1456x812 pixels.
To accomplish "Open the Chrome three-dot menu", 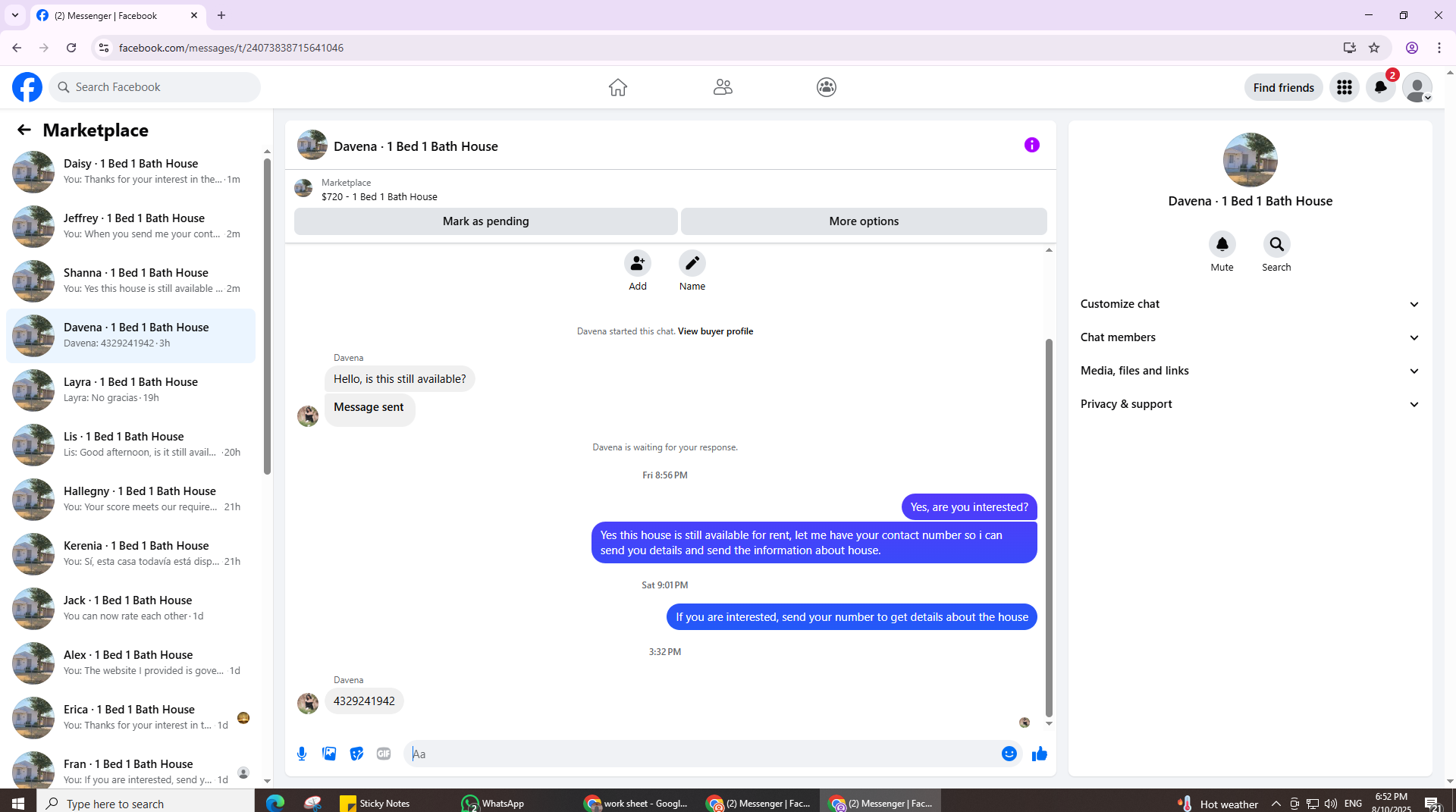I will tap(1439, 48).
